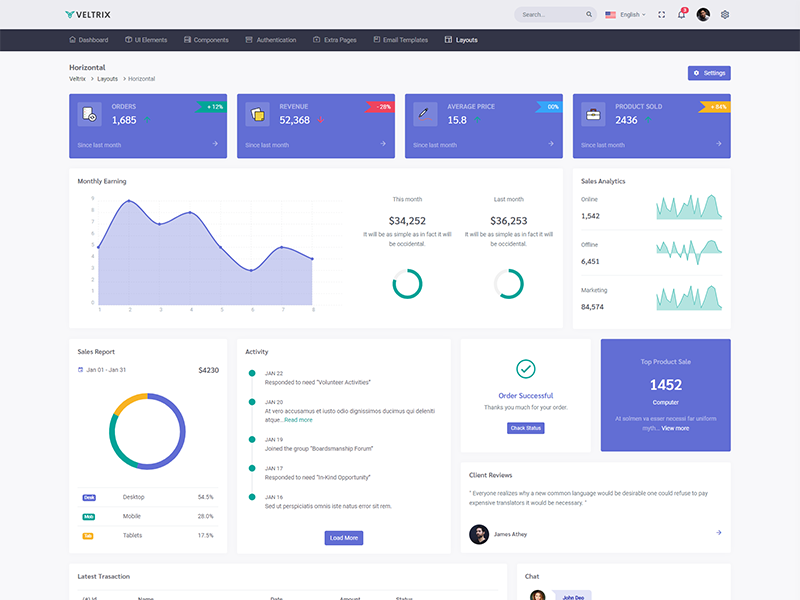
Task: Click the Product Sold briefcase icon
Action: pyautogui.click(x=593, y=114)
